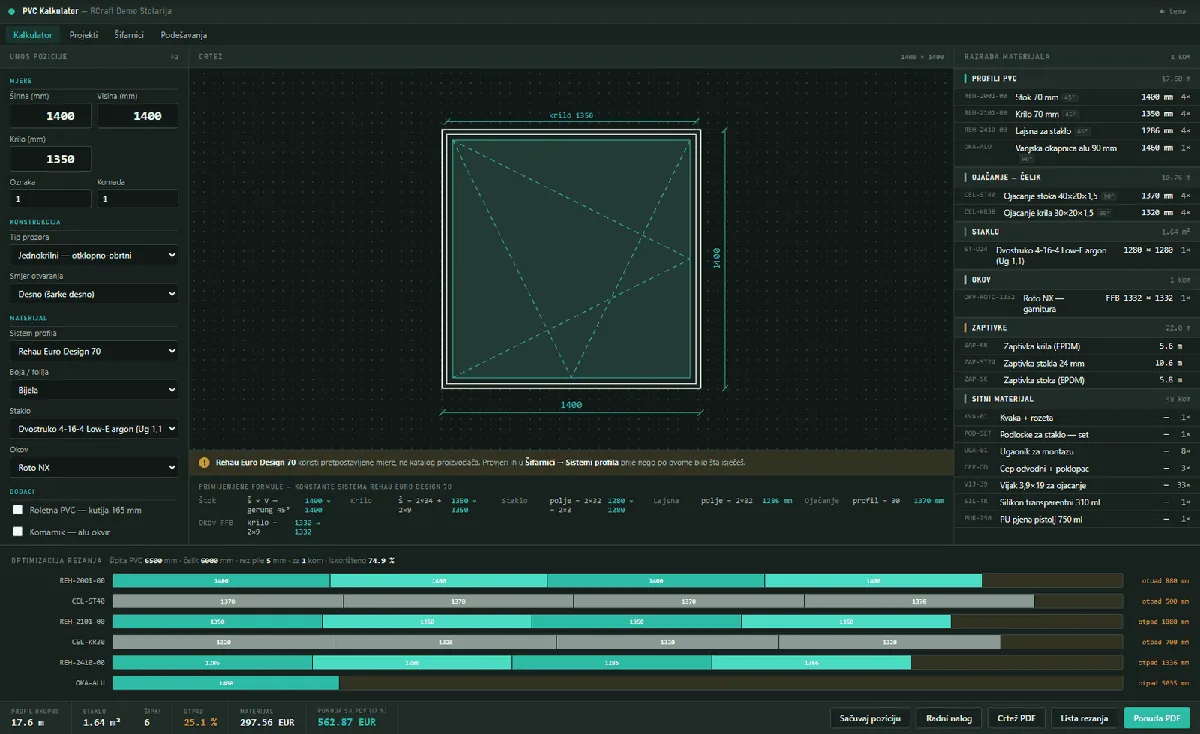
Task: Click the Širina (mm) input field
Action: click(50, 116)
